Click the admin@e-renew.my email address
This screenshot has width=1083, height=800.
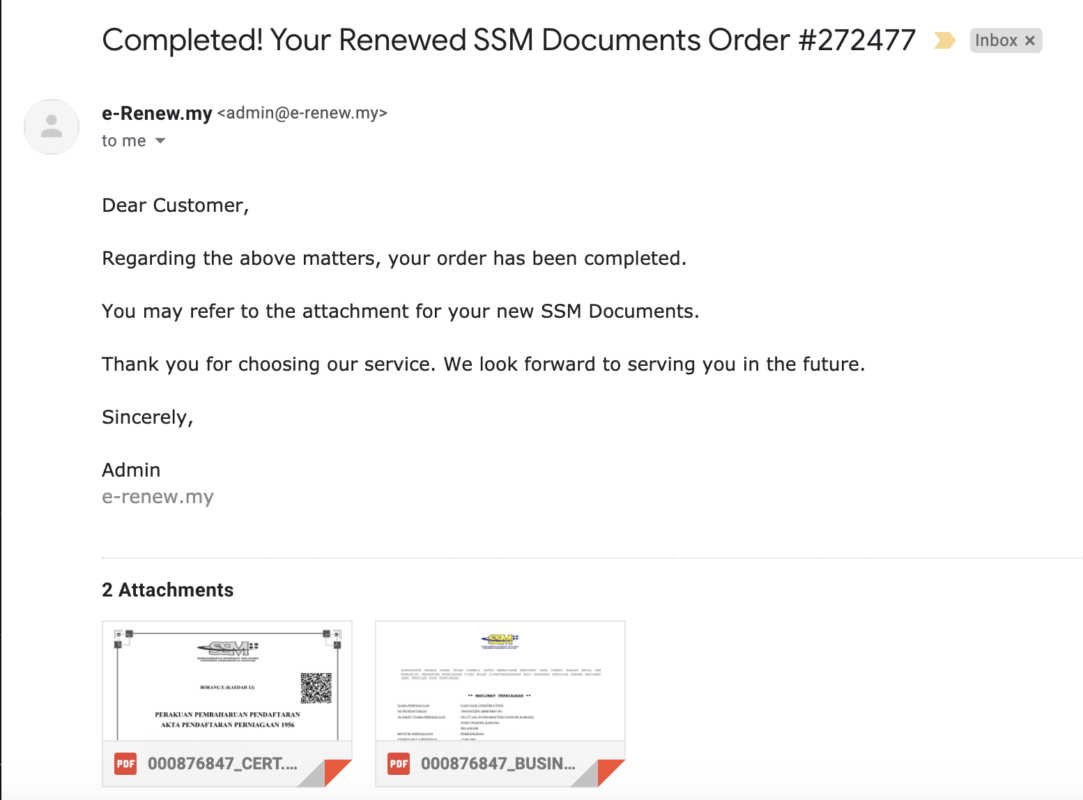pos(303,113)
